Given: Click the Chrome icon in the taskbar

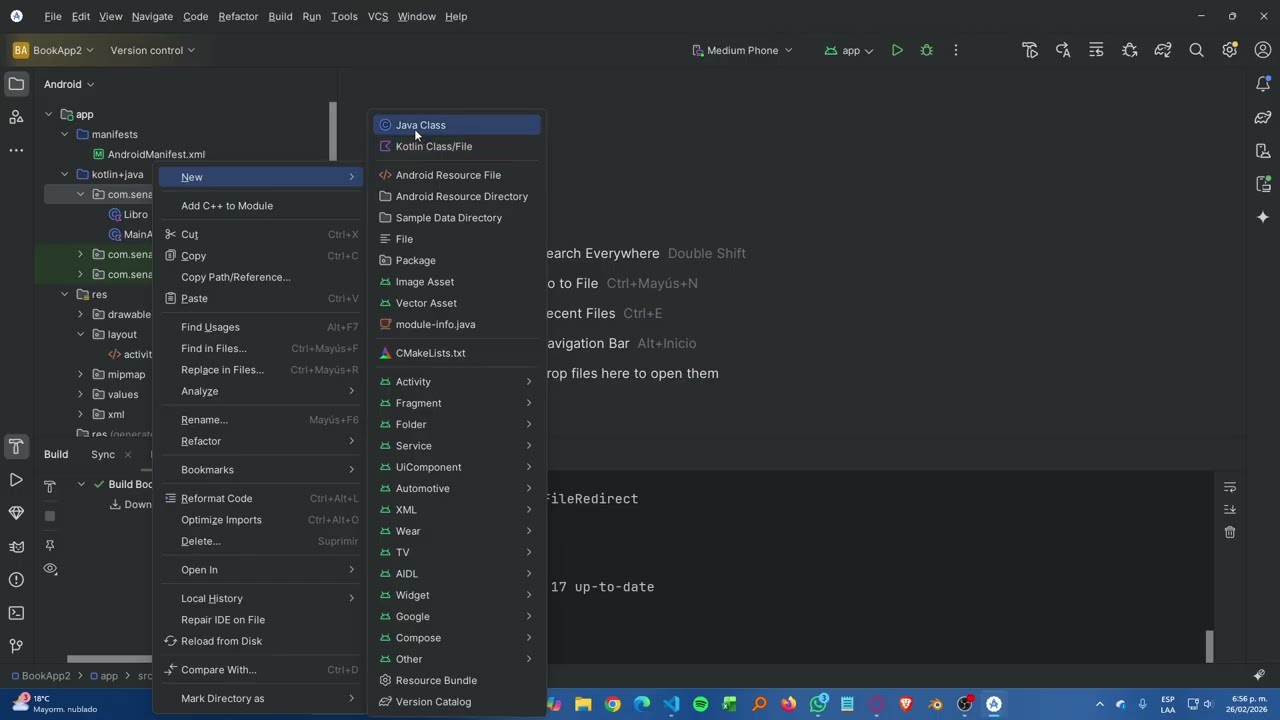Looking at the screenshot, I should 612,704.
